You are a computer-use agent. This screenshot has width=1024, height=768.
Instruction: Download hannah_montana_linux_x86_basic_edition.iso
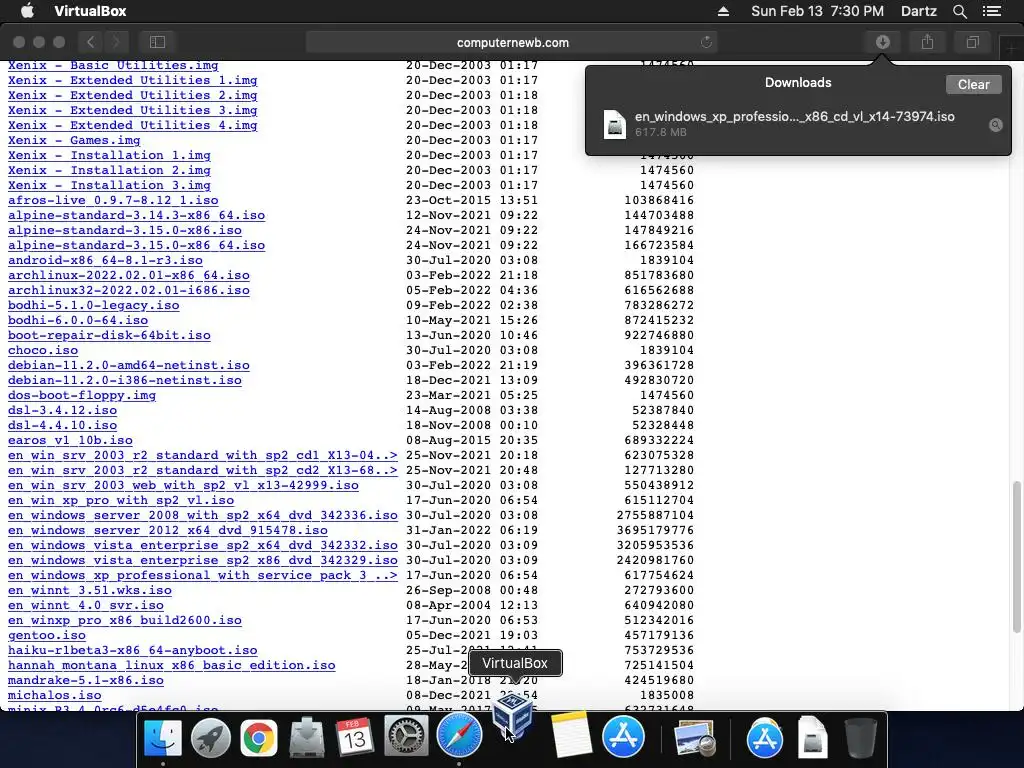(172, 666)
